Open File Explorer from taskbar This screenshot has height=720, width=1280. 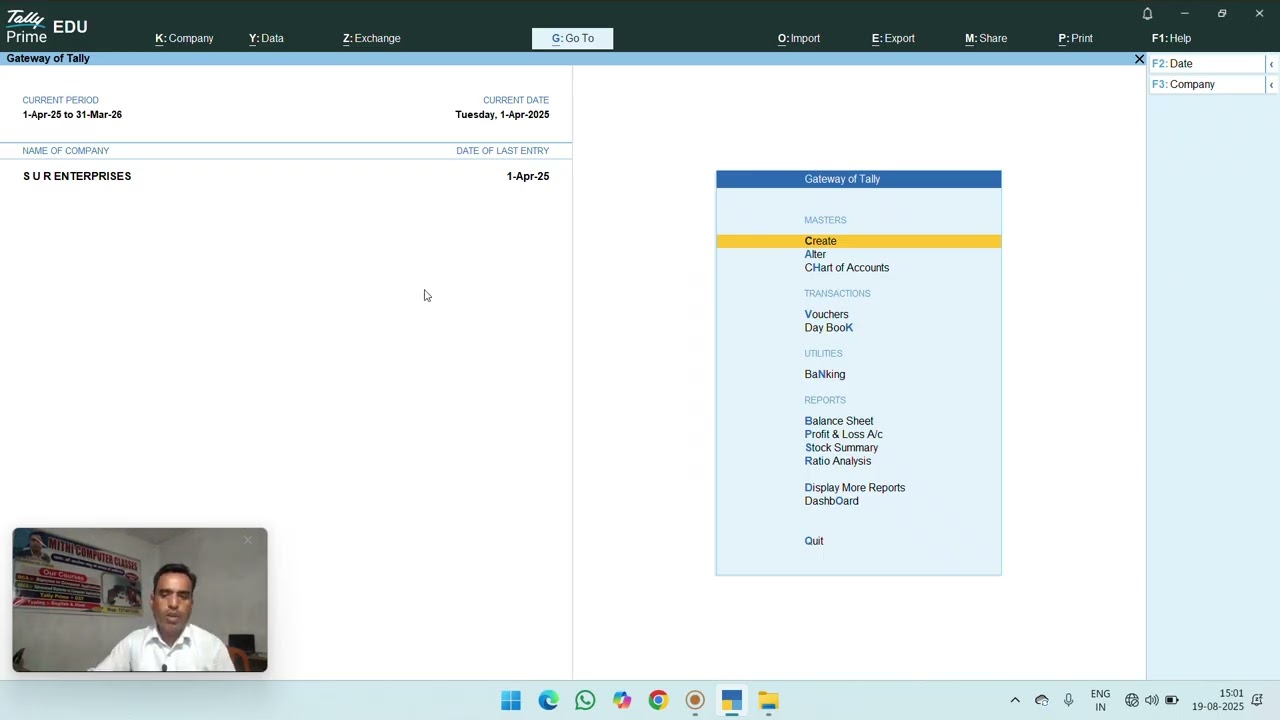768,700
